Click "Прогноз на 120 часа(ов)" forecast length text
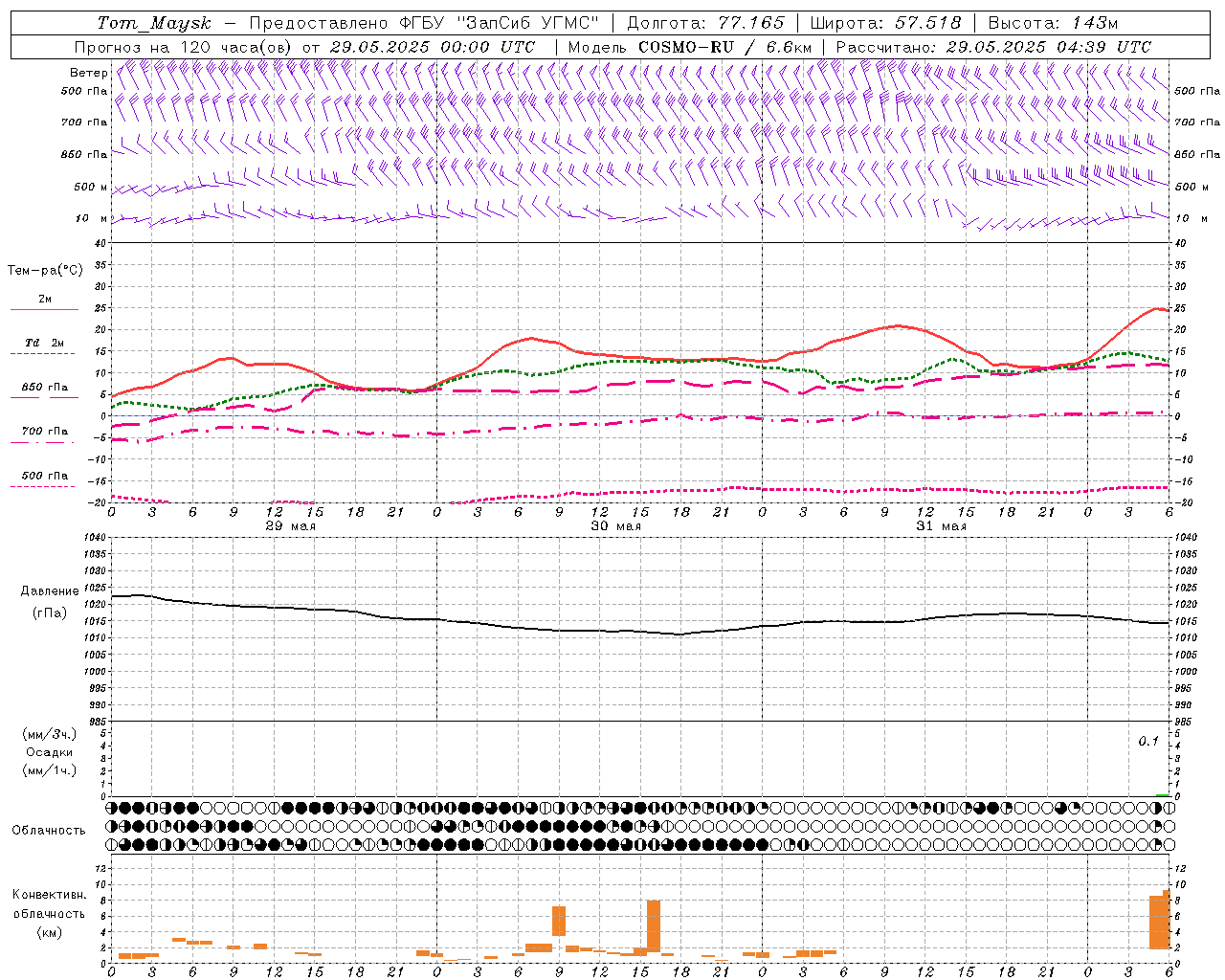This screenshot has width=1225, height=980. (x=184, y=47)
